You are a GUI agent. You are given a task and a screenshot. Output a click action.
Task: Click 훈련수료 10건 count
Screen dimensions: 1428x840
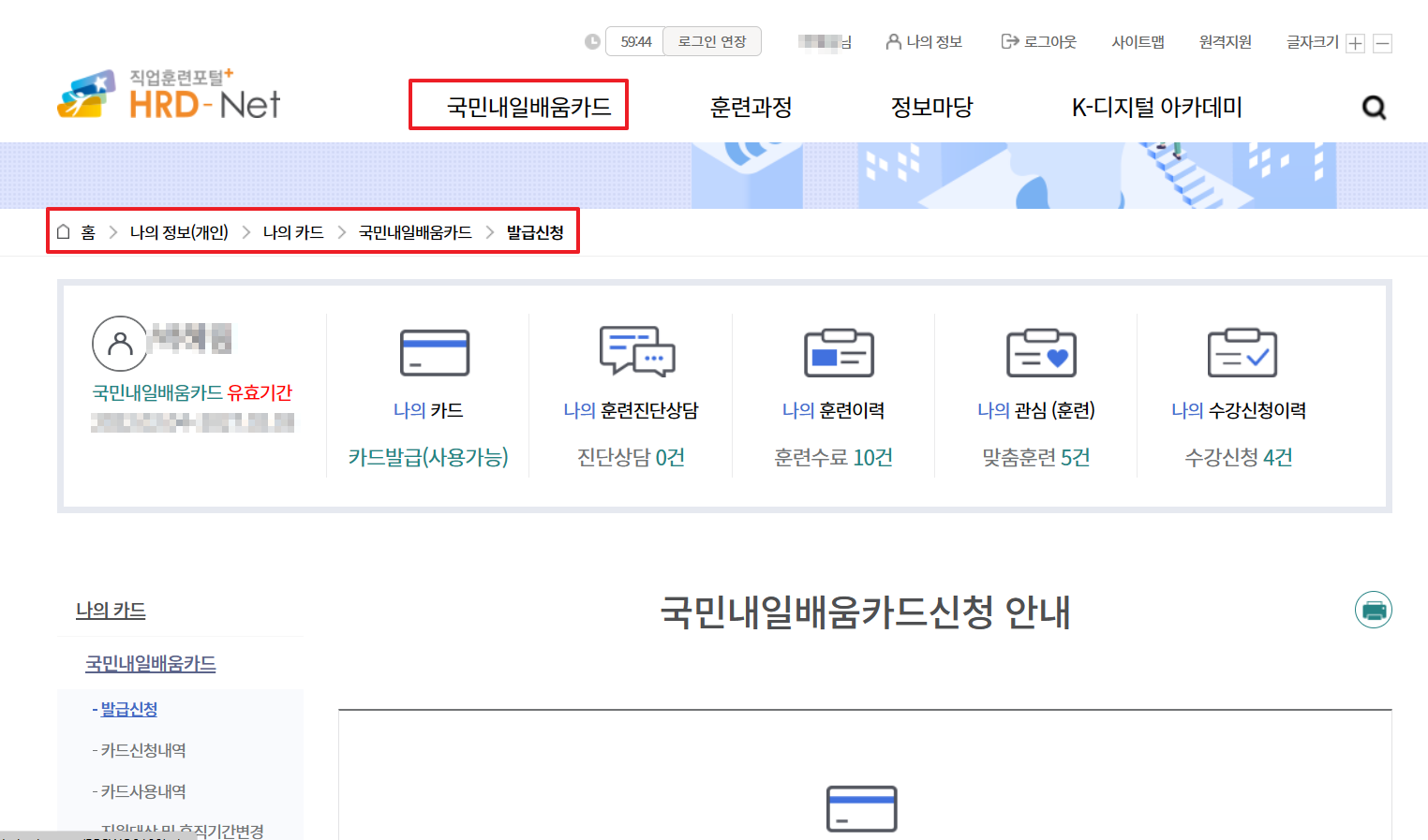(x=833, y=457)
